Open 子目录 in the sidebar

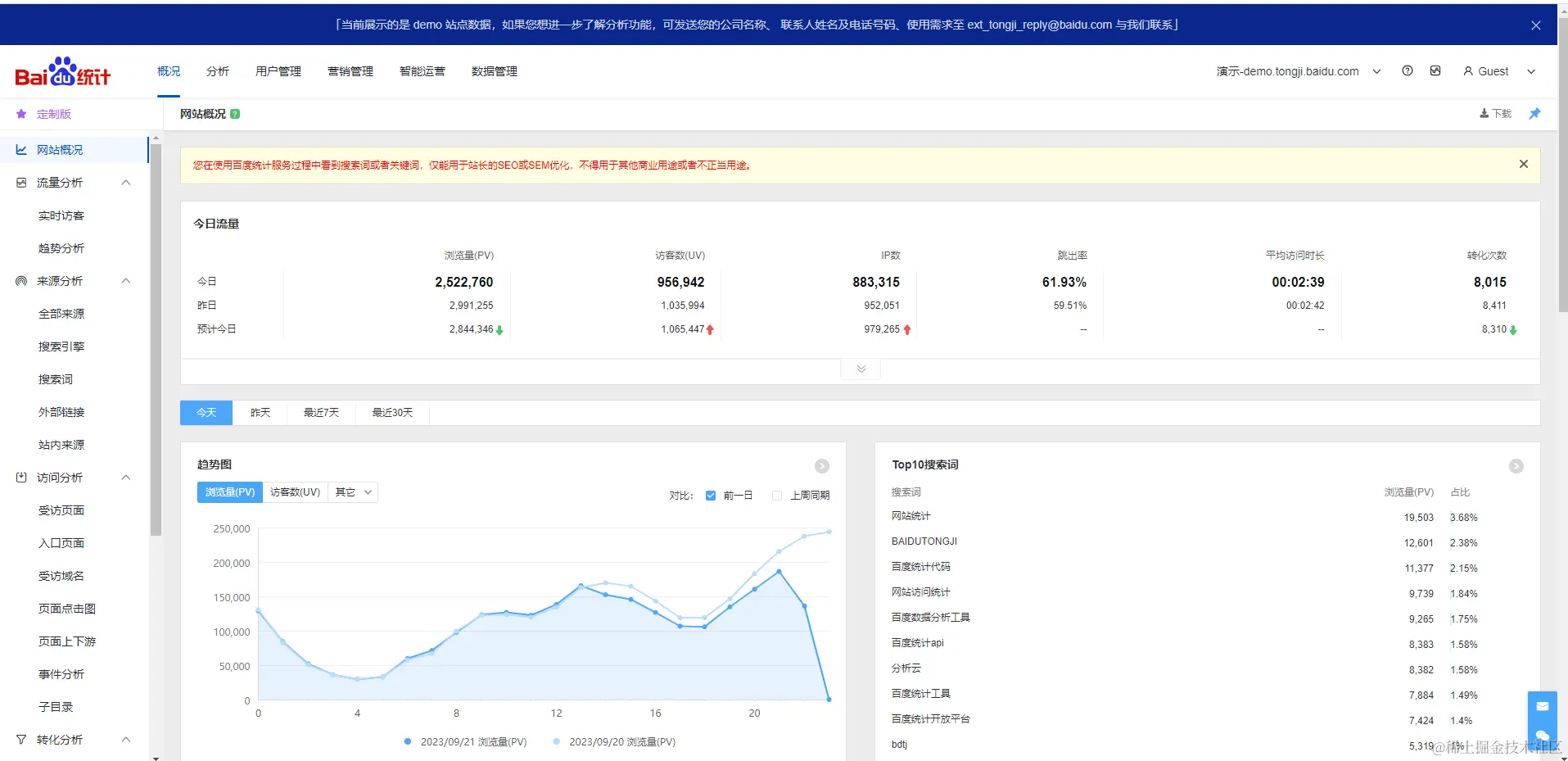pos(56,707)
